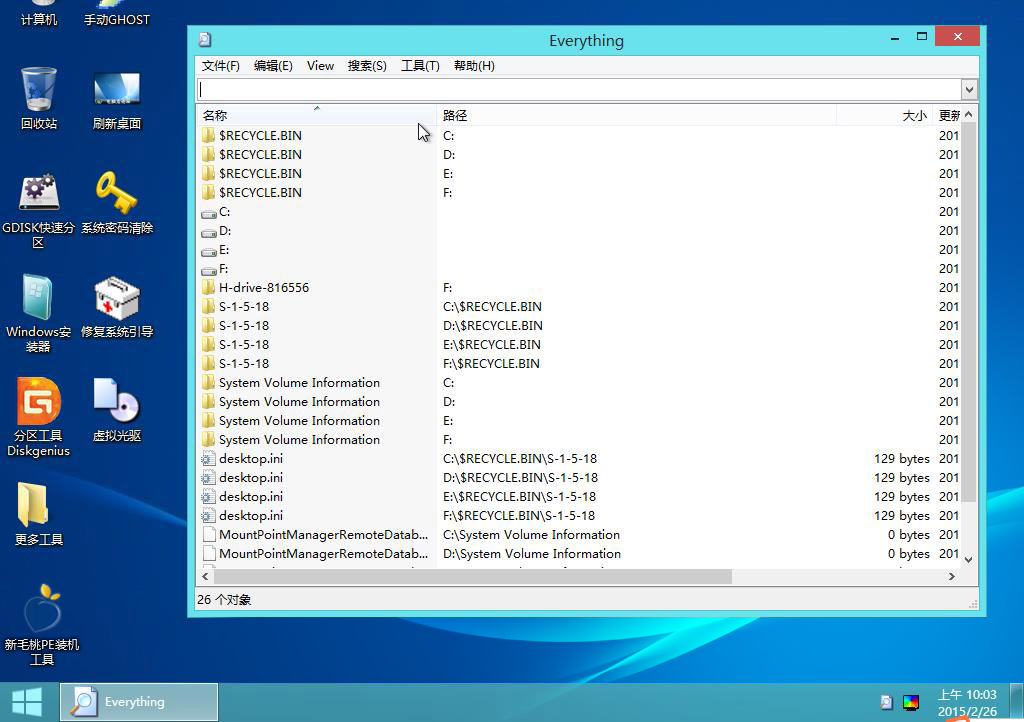Click the vertical scrollbar up arrow
This screenshot has height=722, width=1024.
(x=969, y=115)
